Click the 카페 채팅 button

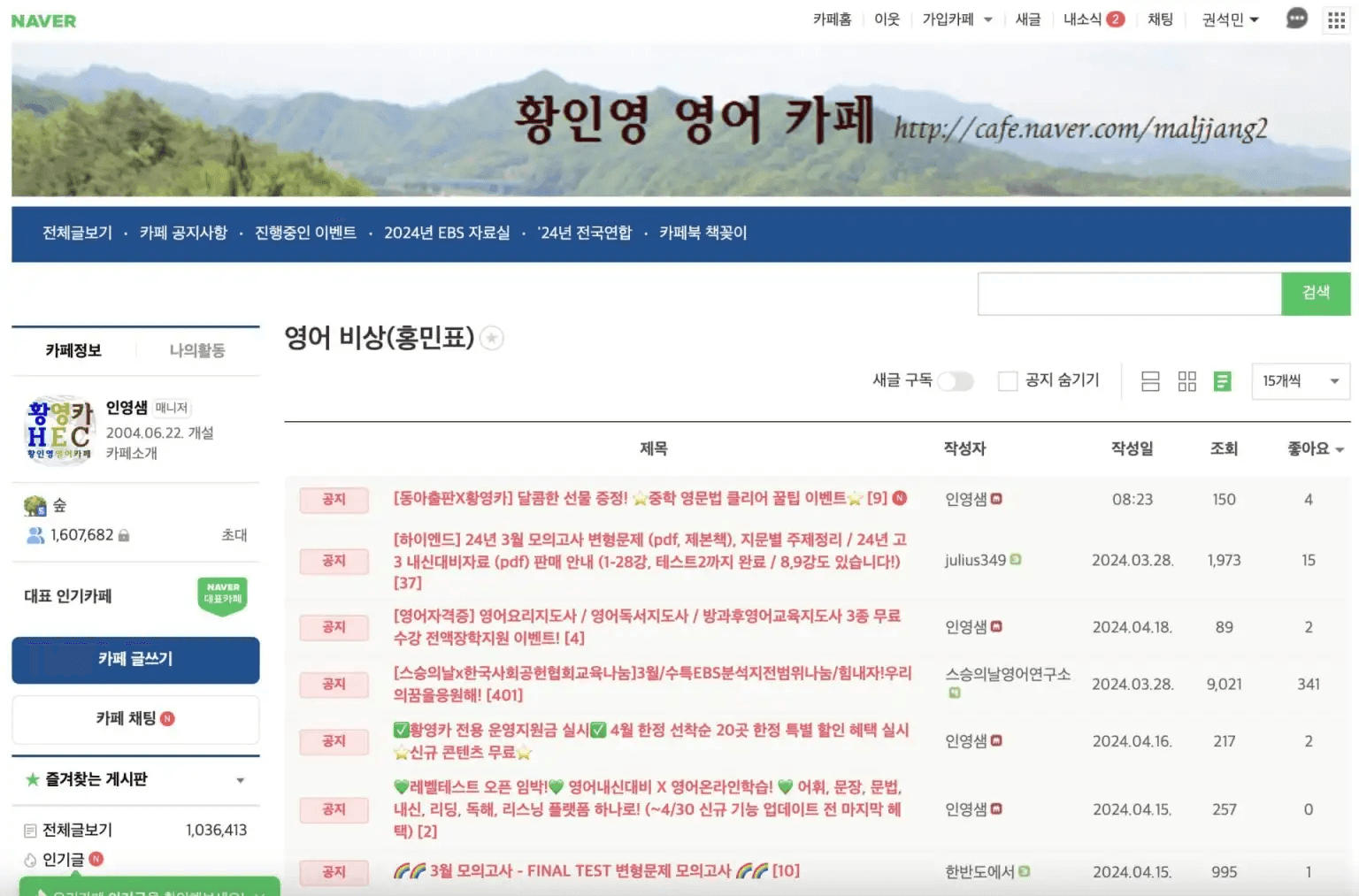pyautogui.click(x=135, y=719)
